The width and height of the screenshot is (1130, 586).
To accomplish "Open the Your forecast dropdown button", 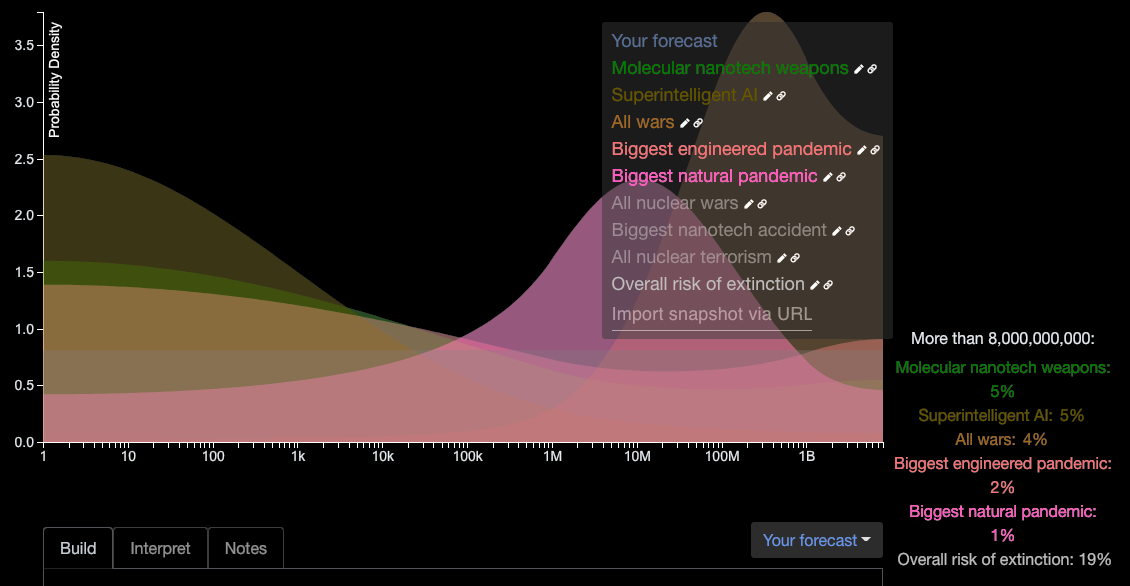I will [x=816, y=540].
